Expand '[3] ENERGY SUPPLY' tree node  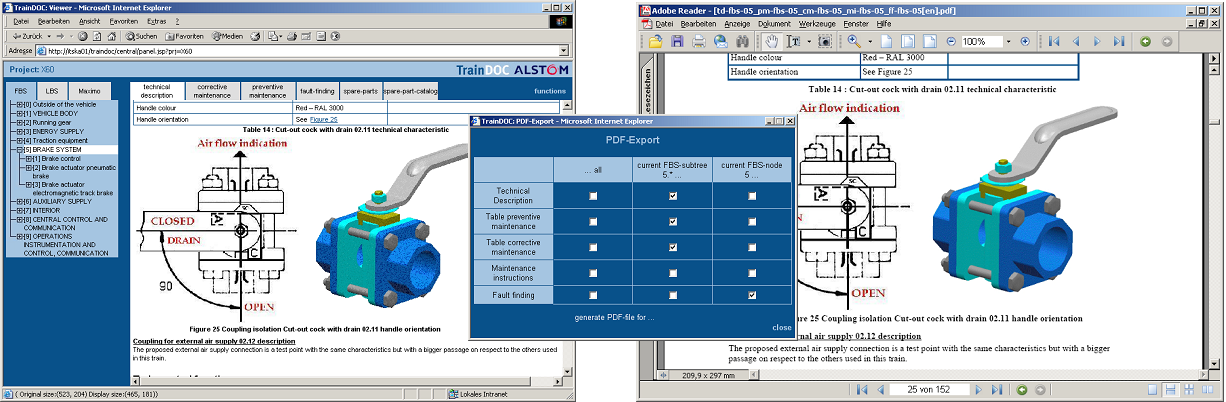click(x=19, y=132)
